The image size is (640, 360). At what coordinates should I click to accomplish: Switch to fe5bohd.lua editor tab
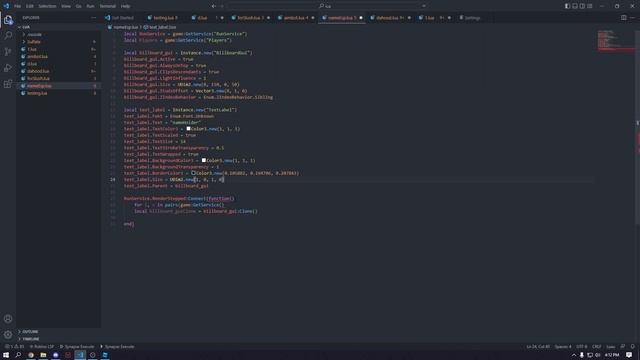[x=250, y=18]
